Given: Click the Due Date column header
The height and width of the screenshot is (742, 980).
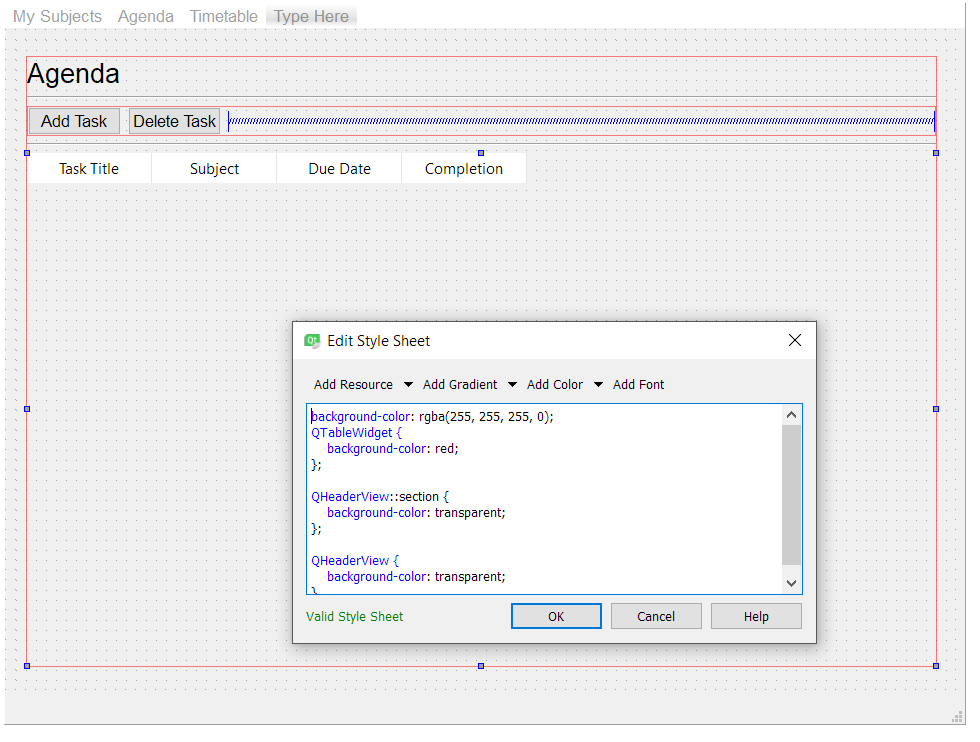Looking at the screenshot, I should pyautogui.click(x=339, y=169).
